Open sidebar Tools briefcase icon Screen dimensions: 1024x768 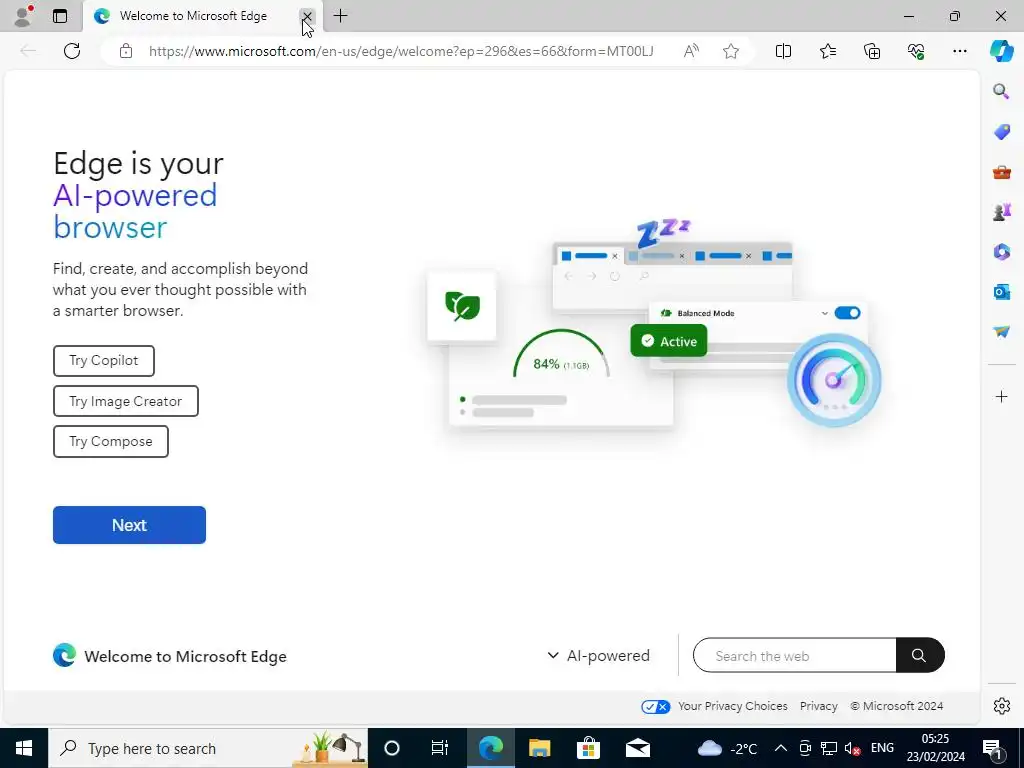(x=1001, y=172)
